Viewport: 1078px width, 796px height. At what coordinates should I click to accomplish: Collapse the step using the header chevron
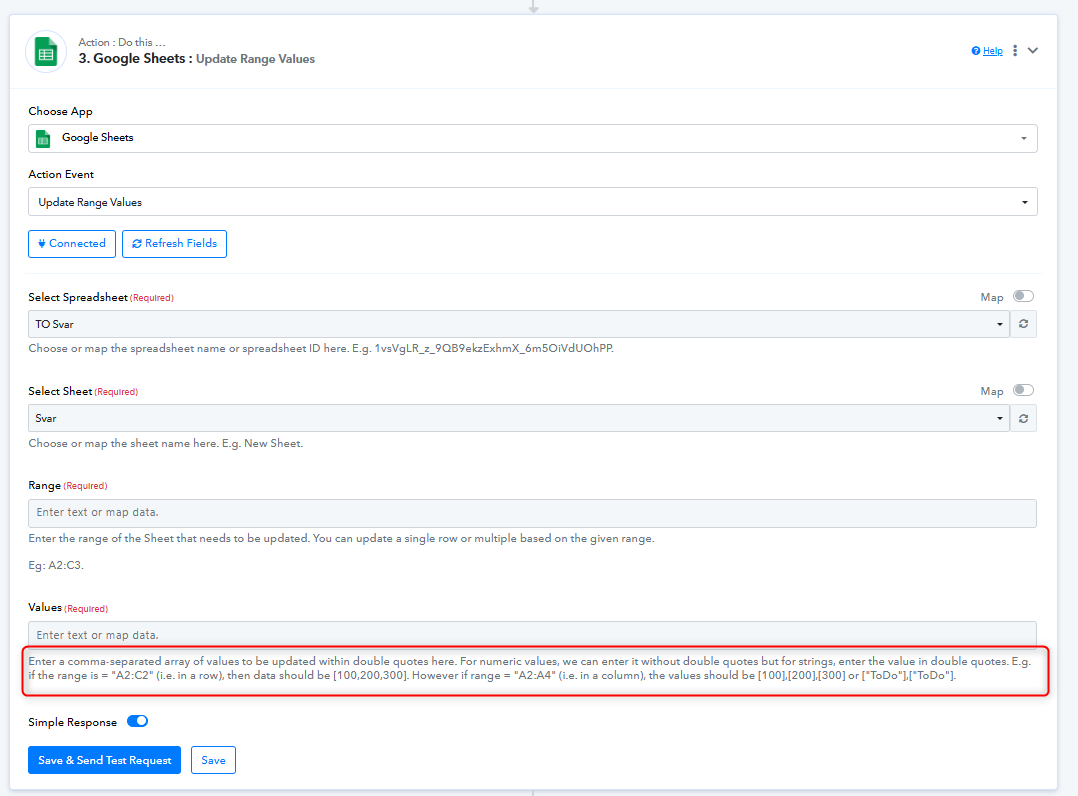point(1033,51)
